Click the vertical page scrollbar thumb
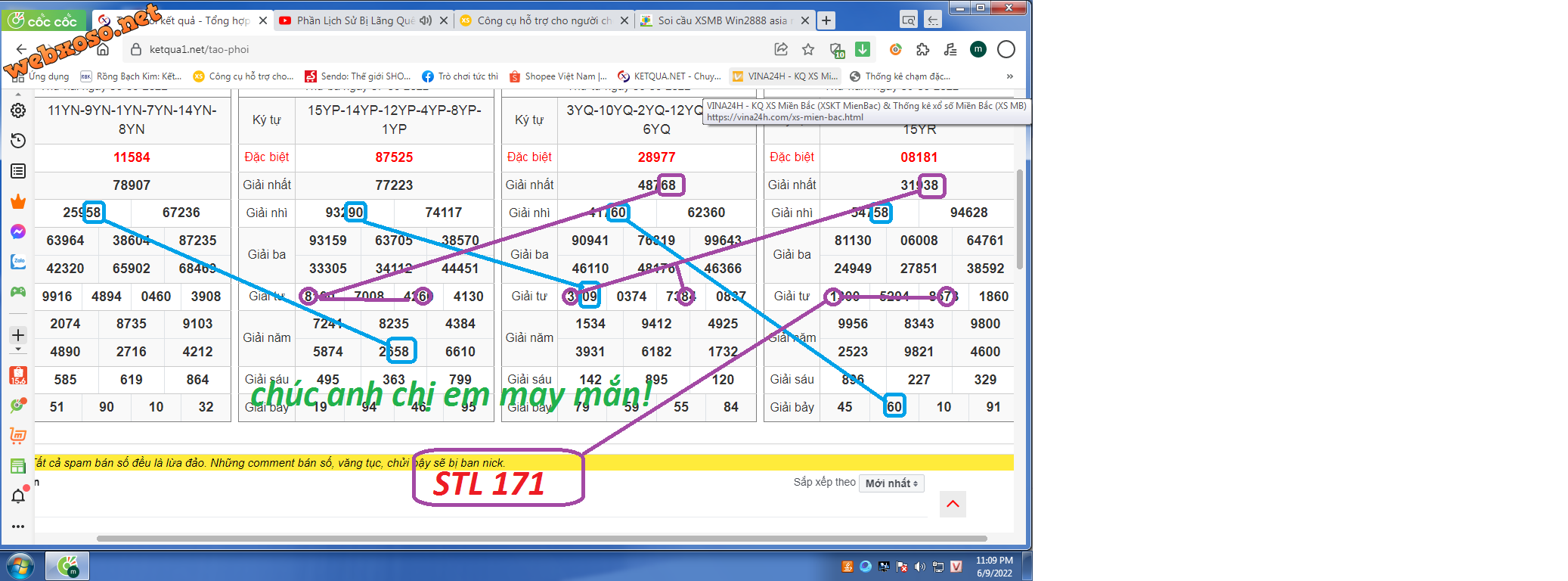Viewport: 1568px width, 581px height. click(1019, 219)
